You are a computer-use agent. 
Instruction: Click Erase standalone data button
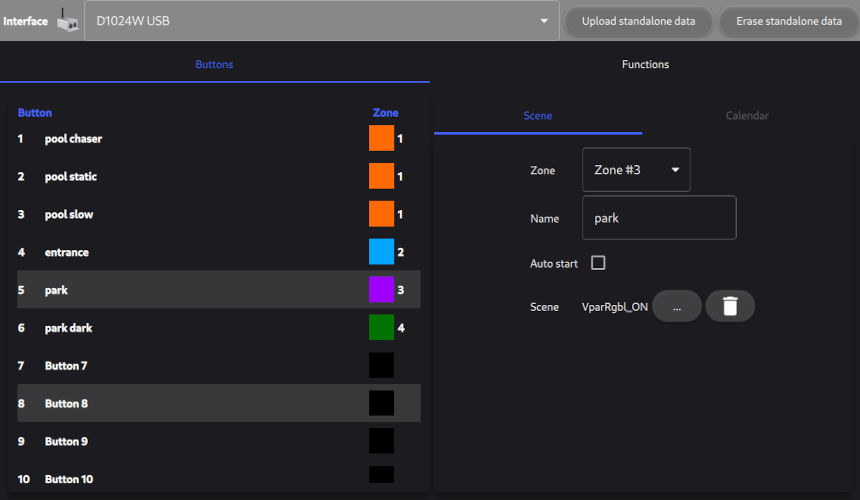point(789,21)
